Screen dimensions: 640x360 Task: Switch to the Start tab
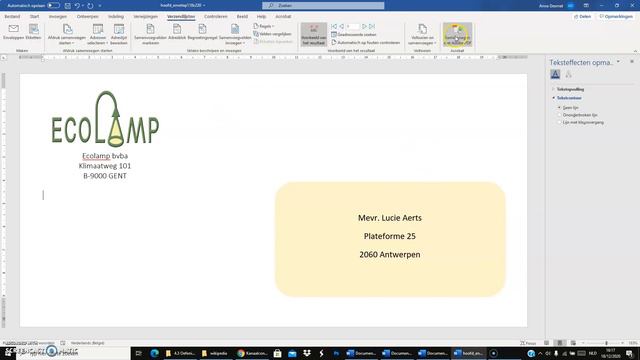coord(35,17)
